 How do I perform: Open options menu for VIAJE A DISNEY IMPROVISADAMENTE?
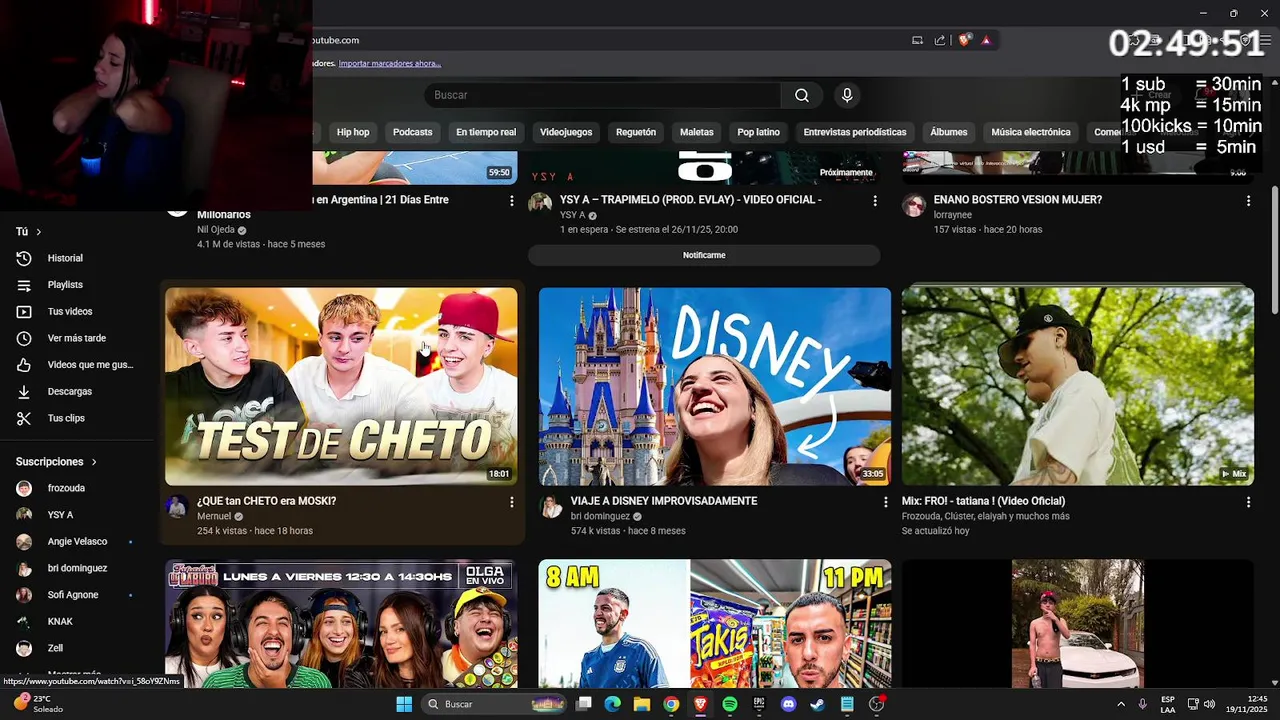click(885, 502)
